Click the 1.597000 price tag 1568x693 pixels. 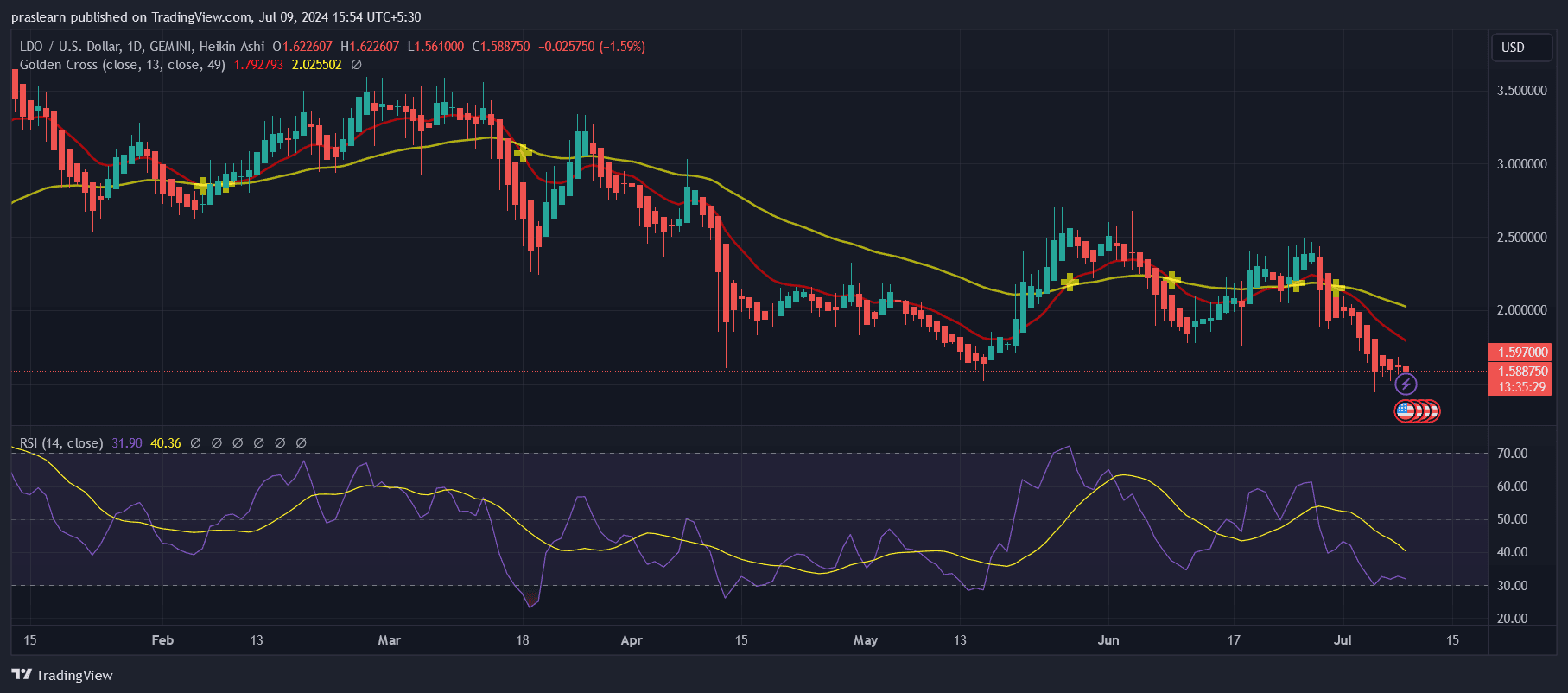(x=1520, y=353)
